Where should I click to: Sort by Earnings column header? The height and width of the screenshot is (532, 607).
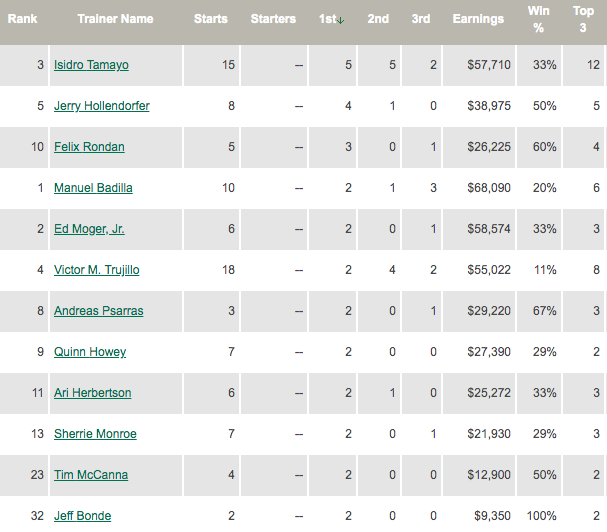tap(478, 19)
